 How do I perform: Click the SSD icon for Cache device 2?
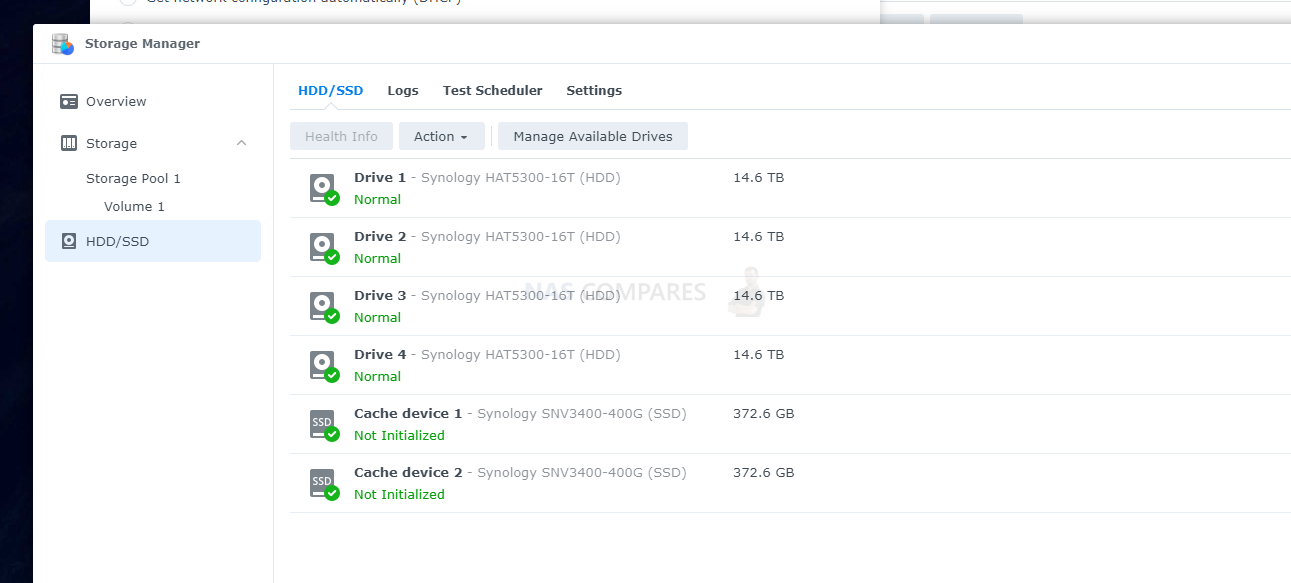(x=323, y=484)
